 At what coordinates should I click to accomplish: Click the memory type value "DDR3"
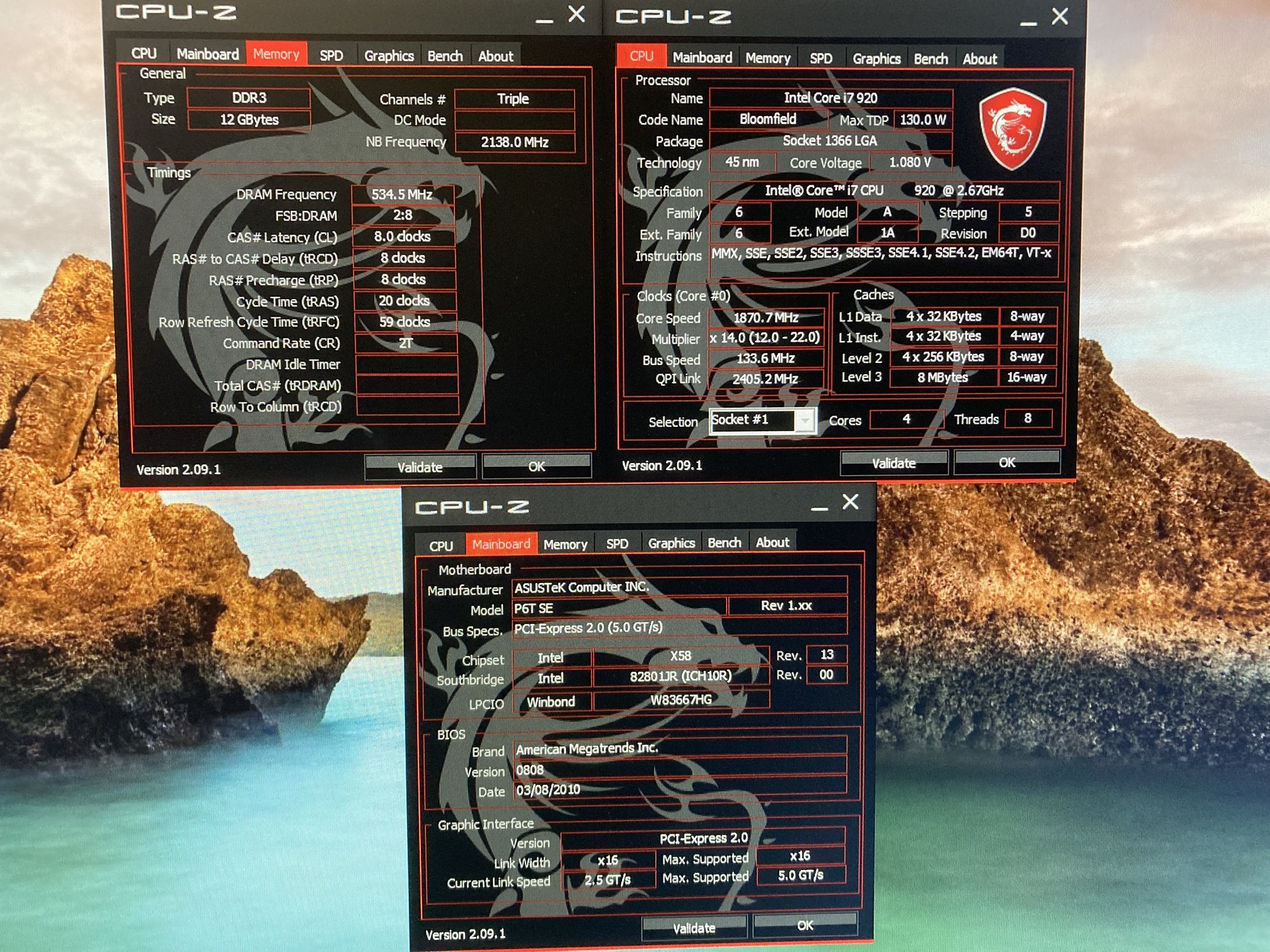click(249, 98)
